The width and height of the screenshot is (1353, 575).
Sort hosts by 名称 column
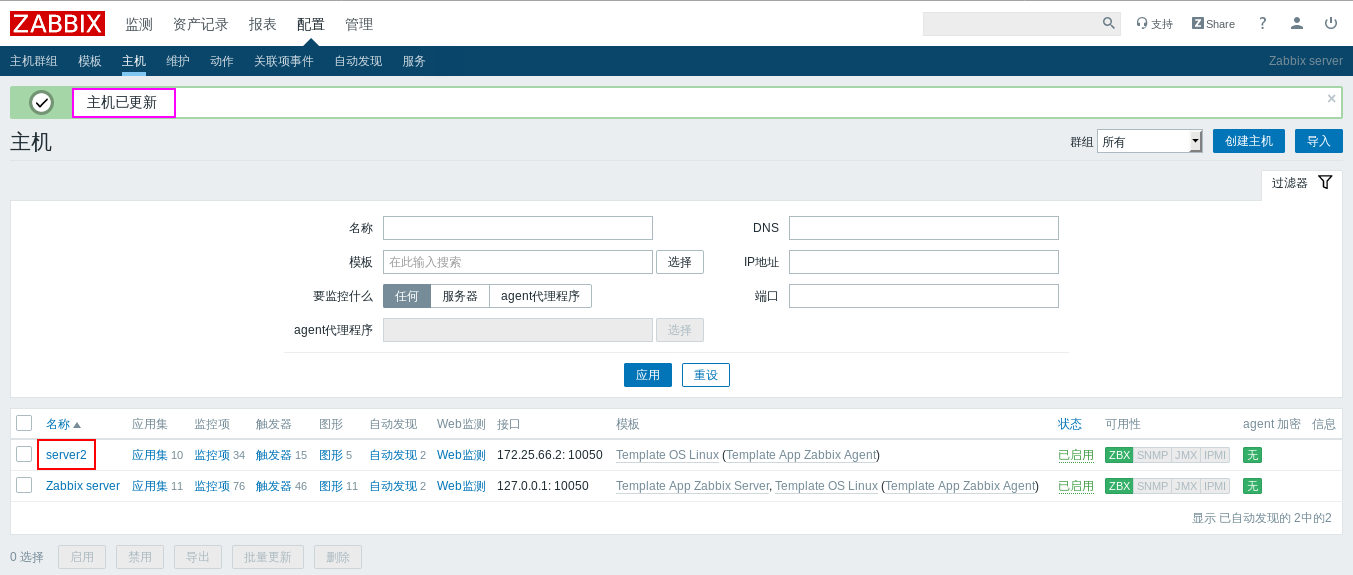pyautogui.click(x=63, y=424)
